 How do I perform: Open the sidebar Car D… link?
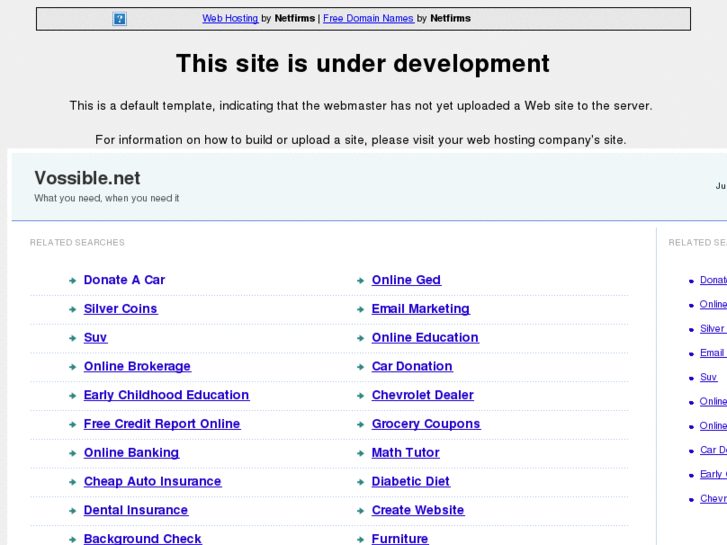(x=713, y=449)
